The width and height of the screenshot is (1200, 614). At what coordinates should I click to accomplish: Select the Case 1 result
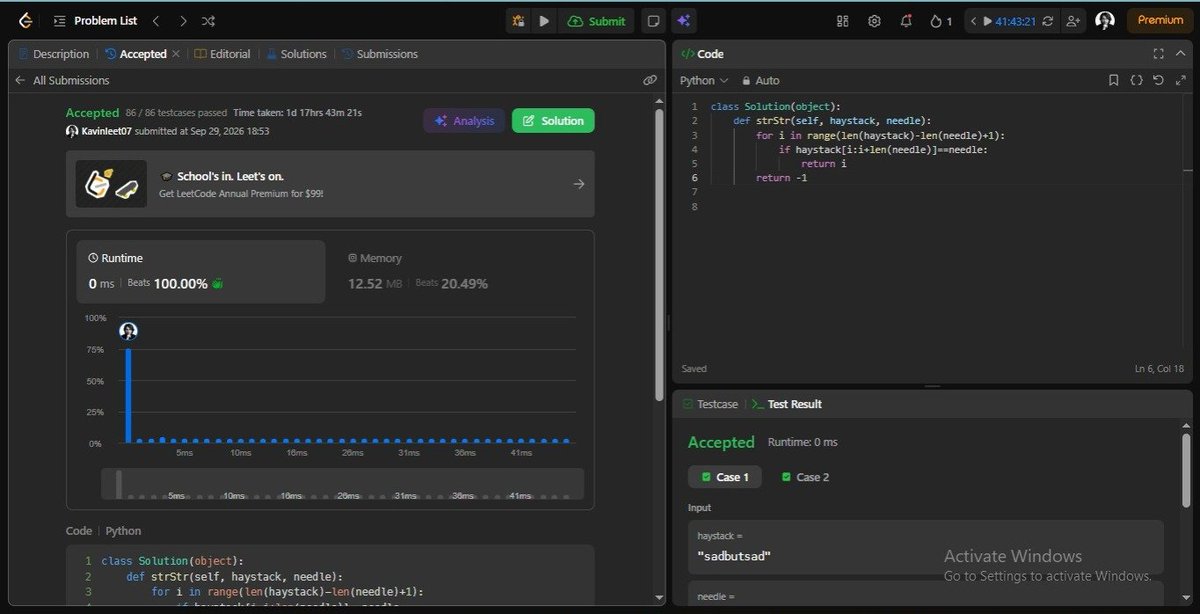725,477
